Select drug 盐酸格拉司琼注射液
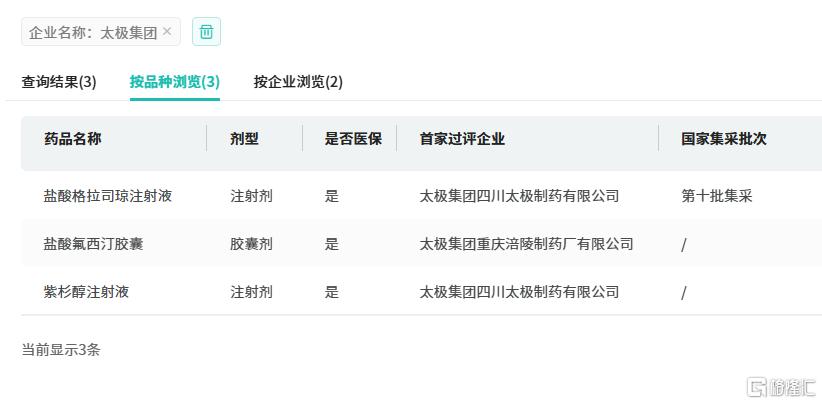This screenshot has height=404, width=822. point(108,196)
